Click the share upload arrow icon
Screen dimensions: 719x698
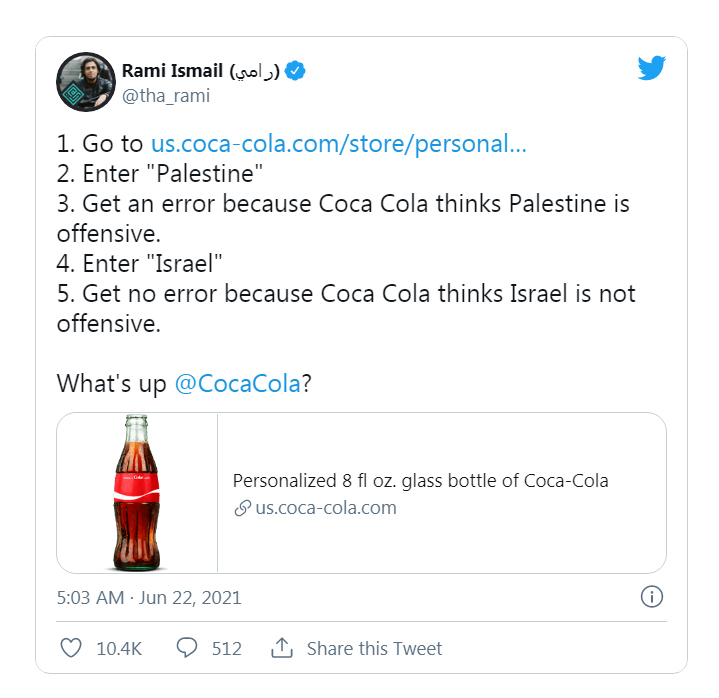pos(282,648)
